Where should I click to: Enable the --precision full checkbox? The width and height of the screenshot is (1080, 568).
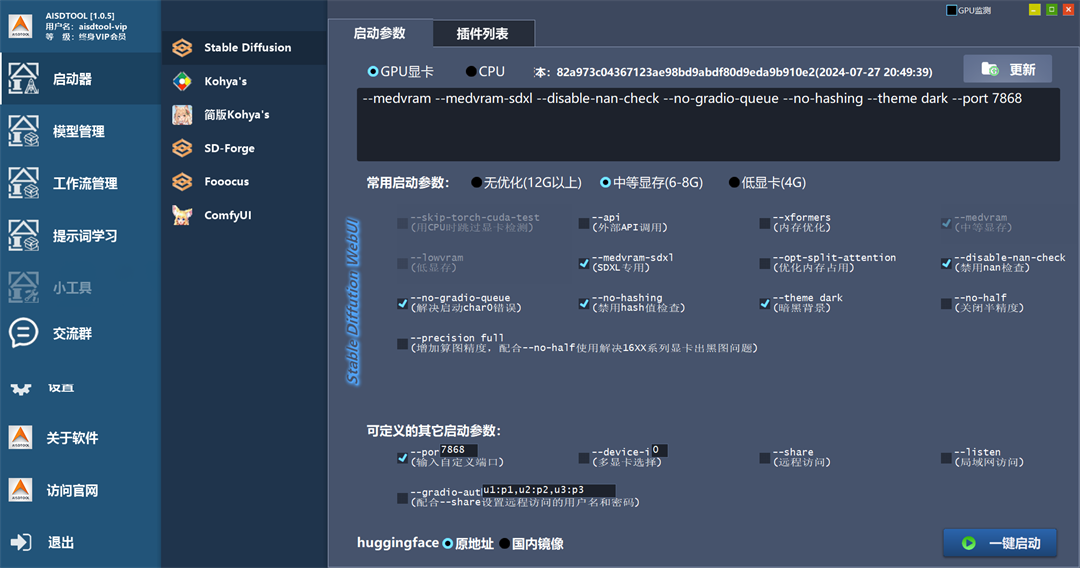click(402, 344)
